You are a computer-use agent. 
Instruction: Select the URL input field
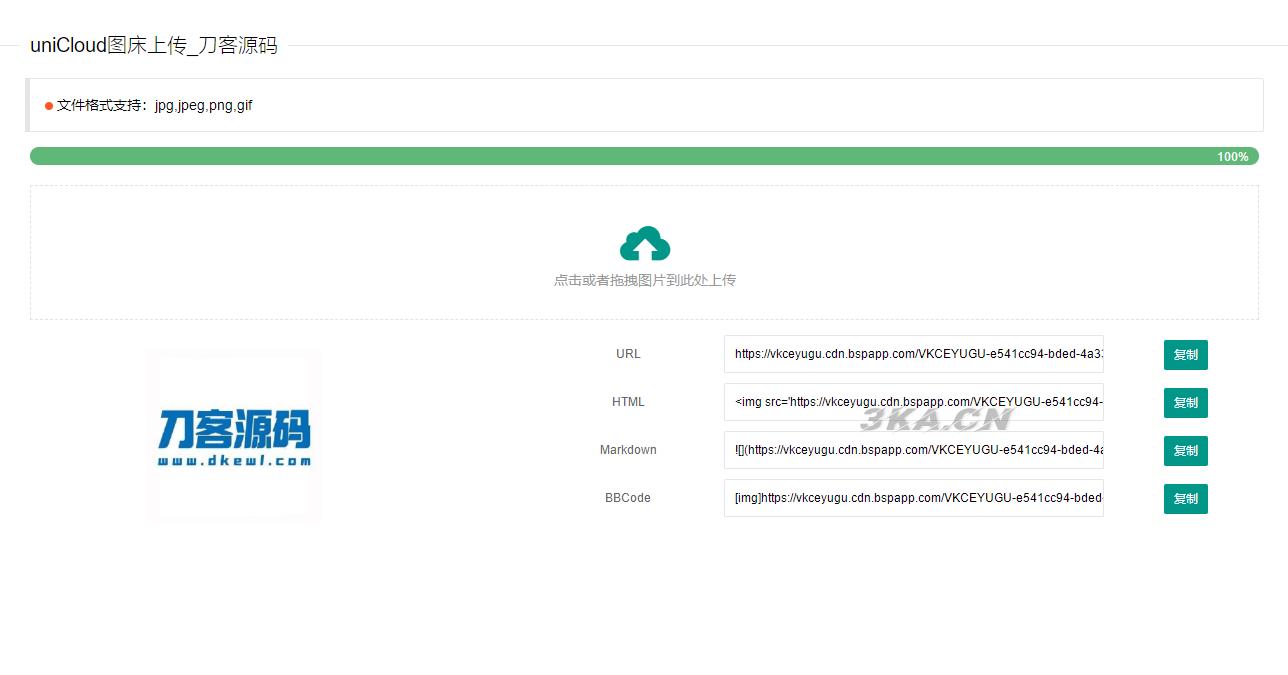click(913, 355)
